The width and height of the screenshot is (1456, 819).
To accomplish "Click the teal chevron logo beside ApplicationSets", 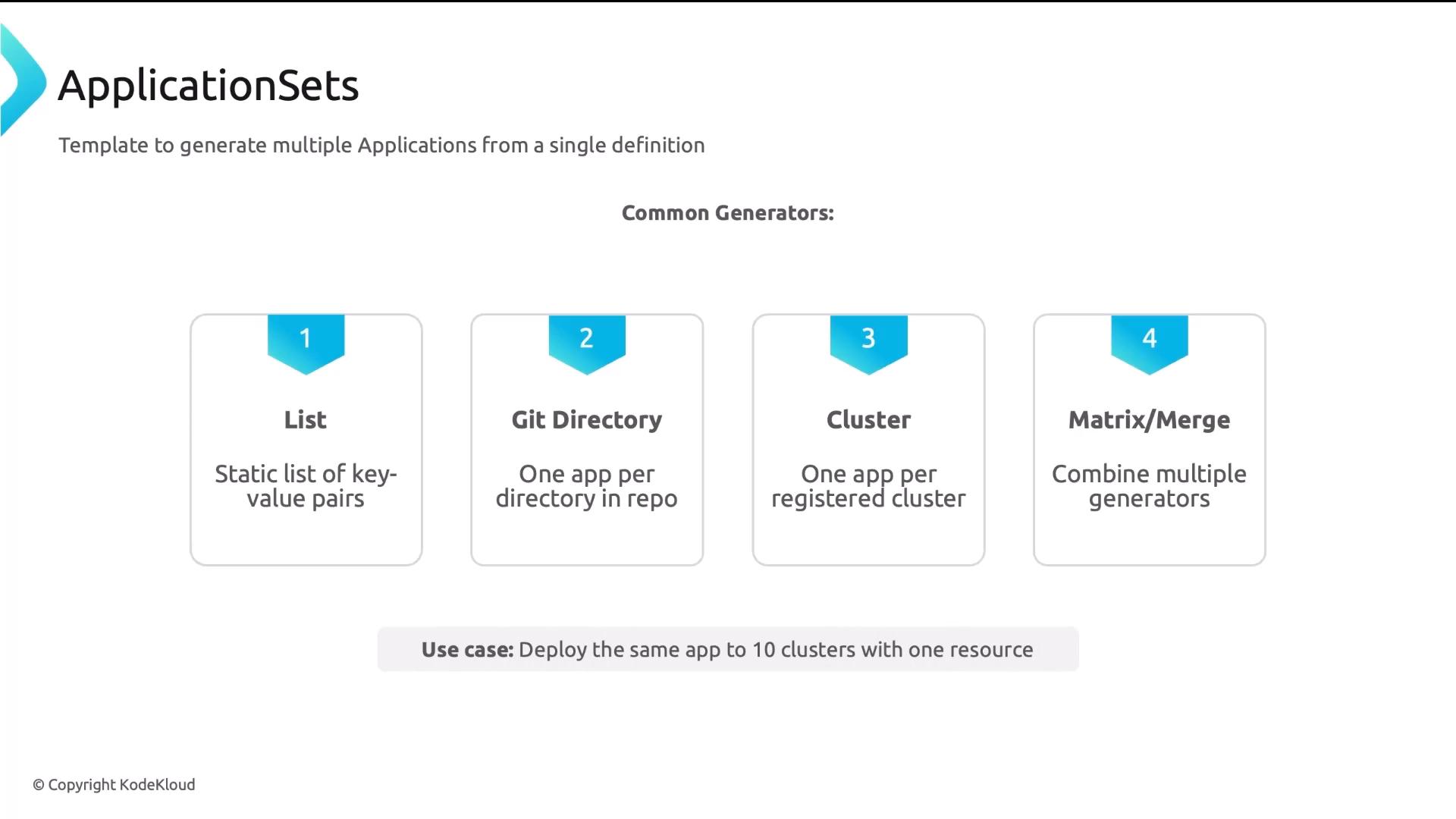I will click(x=23, y=80).
